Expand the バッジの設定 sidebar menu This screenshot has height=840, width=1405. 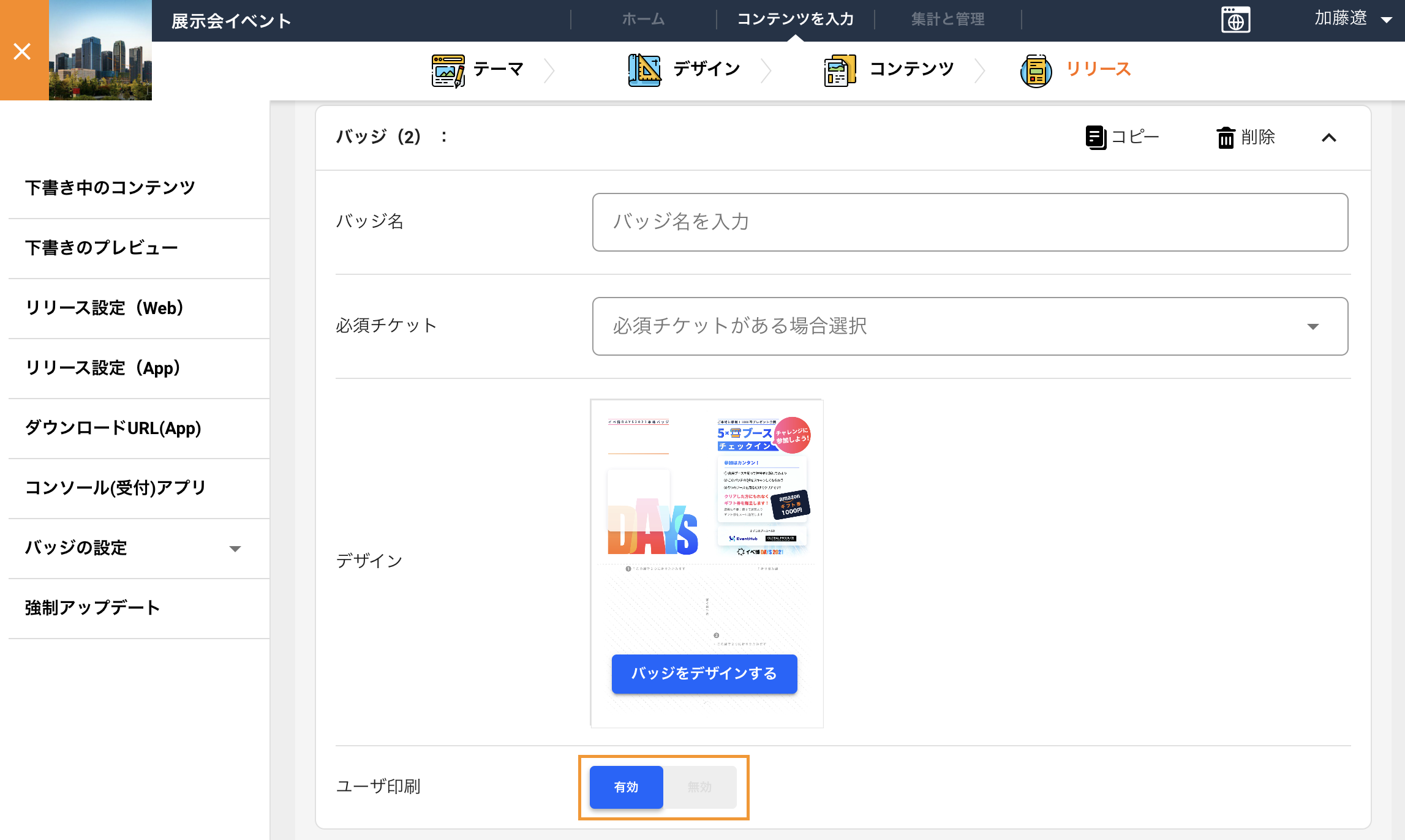point(139,548)
